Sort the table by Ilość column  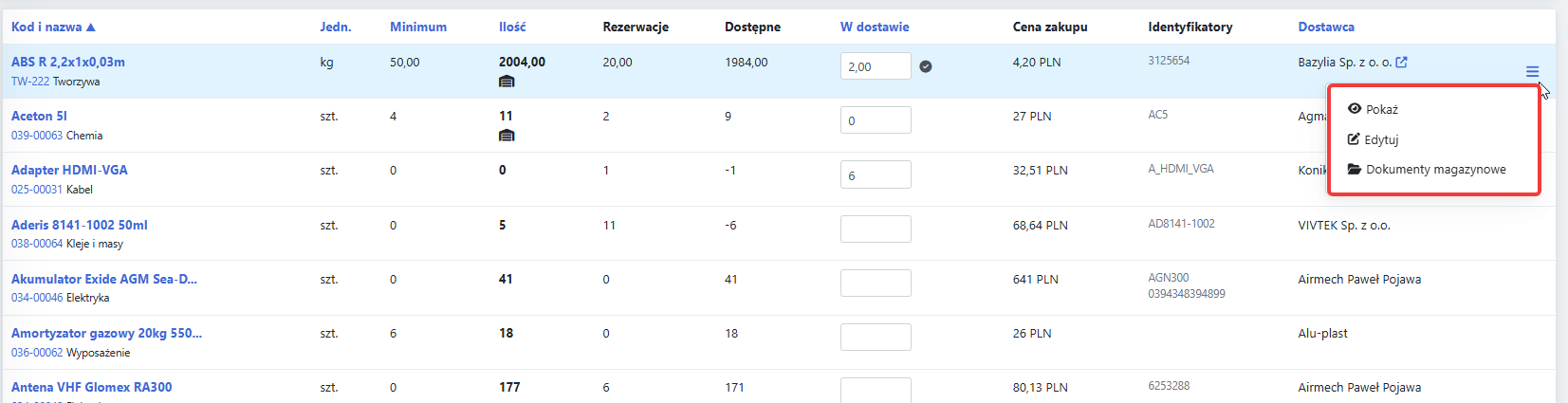click(512, 27)
